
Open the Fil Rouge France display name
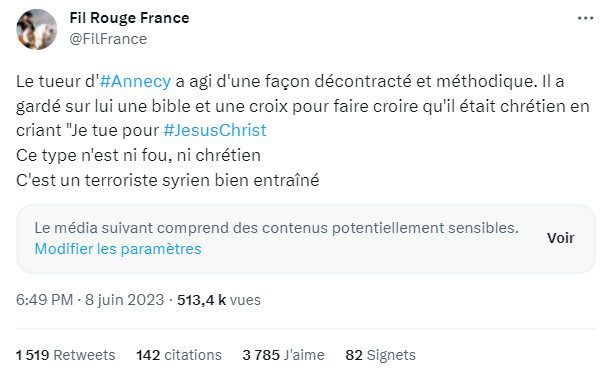tap(129, 18)
